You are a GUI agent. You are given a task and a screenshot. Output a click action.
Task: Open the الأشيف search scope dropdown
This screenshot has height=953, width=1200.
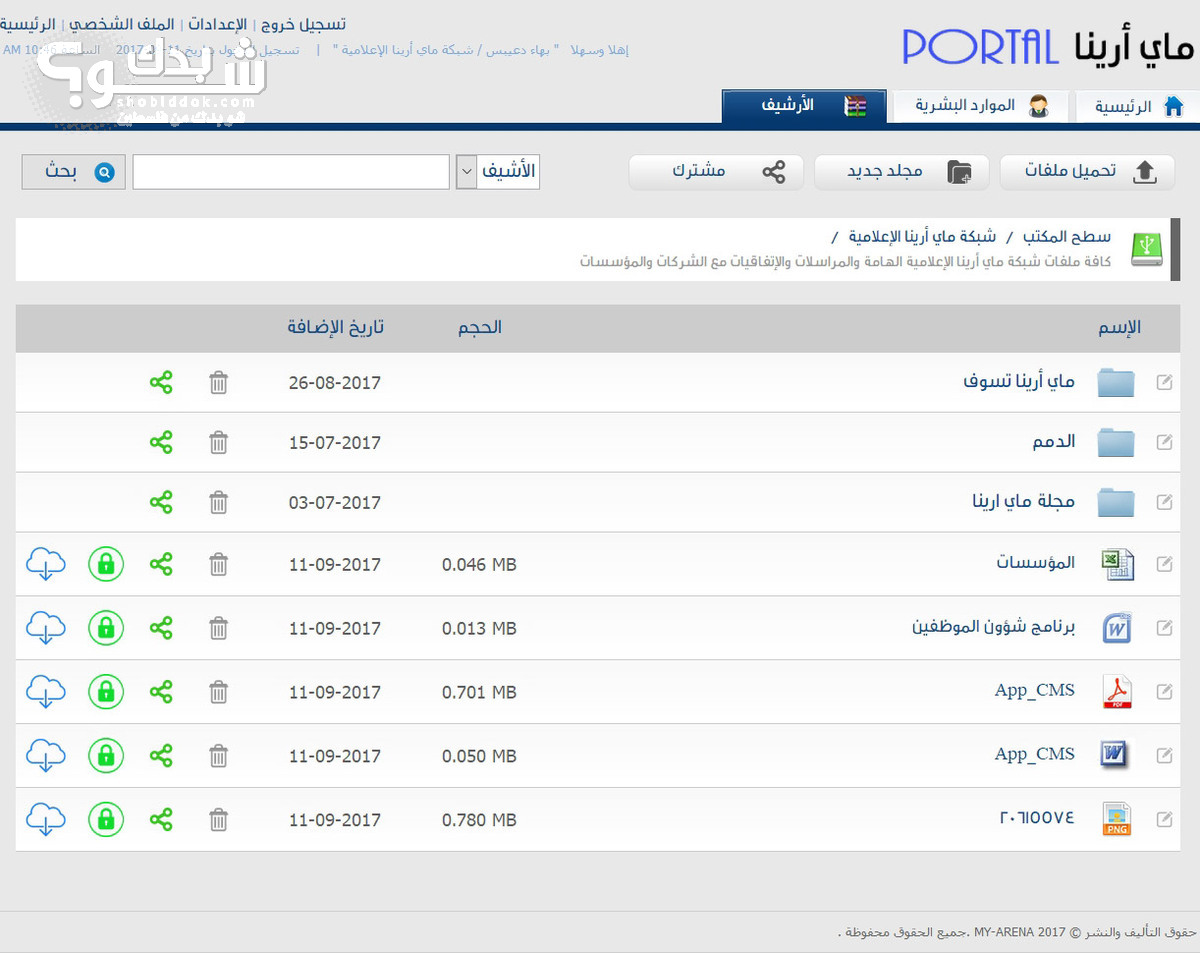point(498,172)
